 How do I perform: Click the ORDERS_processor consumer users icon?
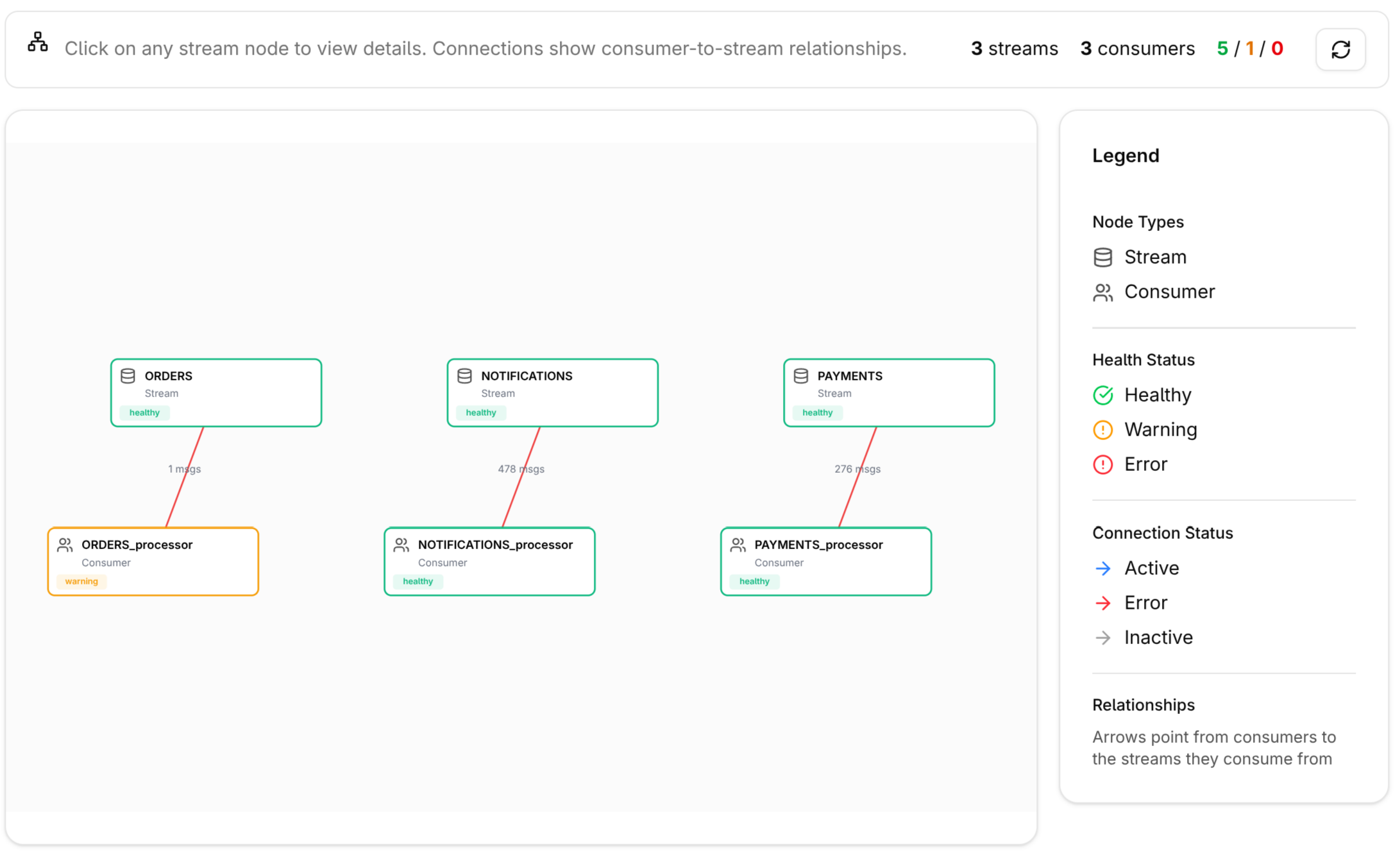pyautogui.click(x=65, y=545)
